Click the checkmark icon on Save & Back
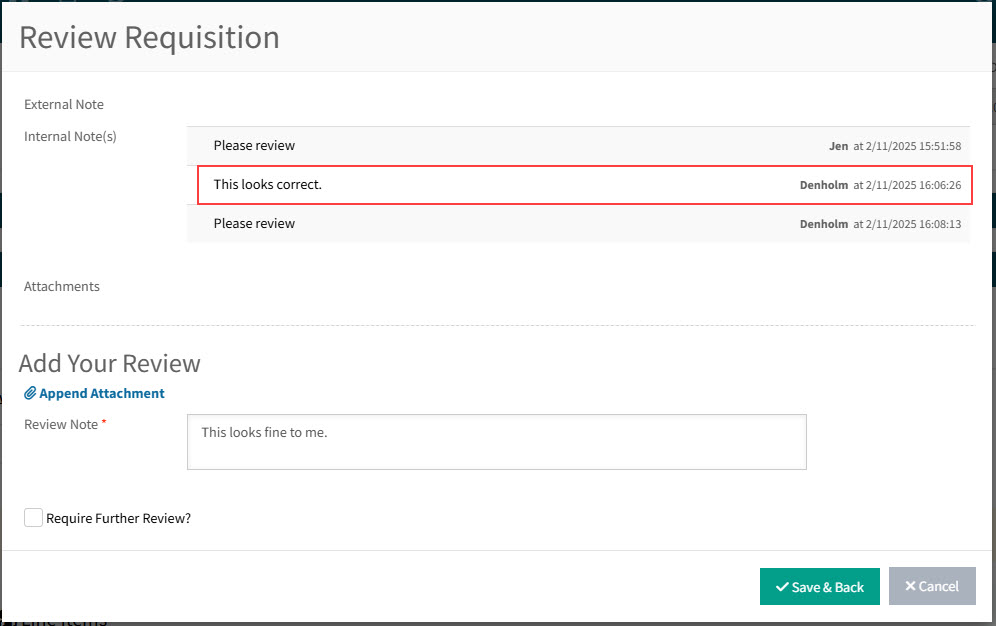This screenshot has width=996, height=626. pos(782,587)
